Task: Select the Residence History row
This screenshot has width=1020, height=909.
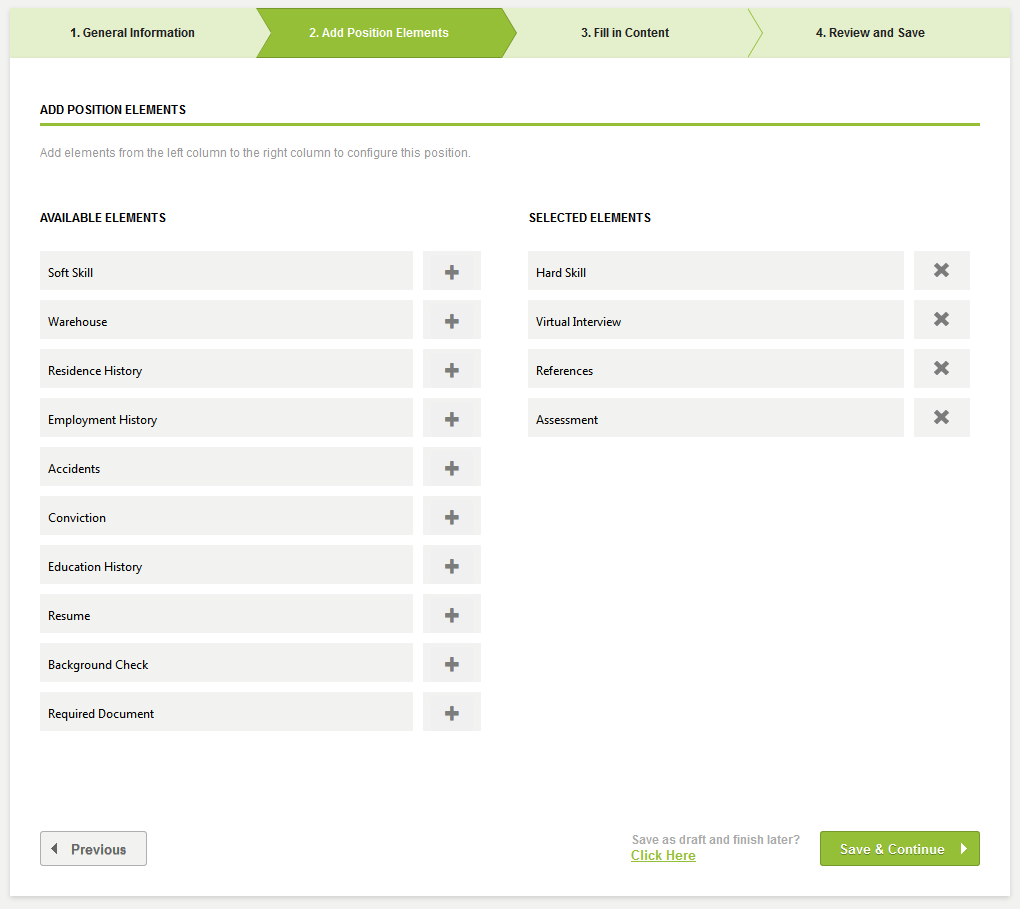Action: click(x=226, y=369)
